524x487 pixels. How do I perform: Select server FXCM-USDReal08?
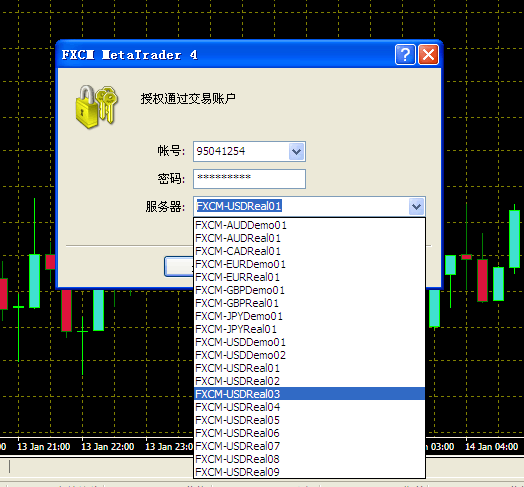(x=309, y=459)
